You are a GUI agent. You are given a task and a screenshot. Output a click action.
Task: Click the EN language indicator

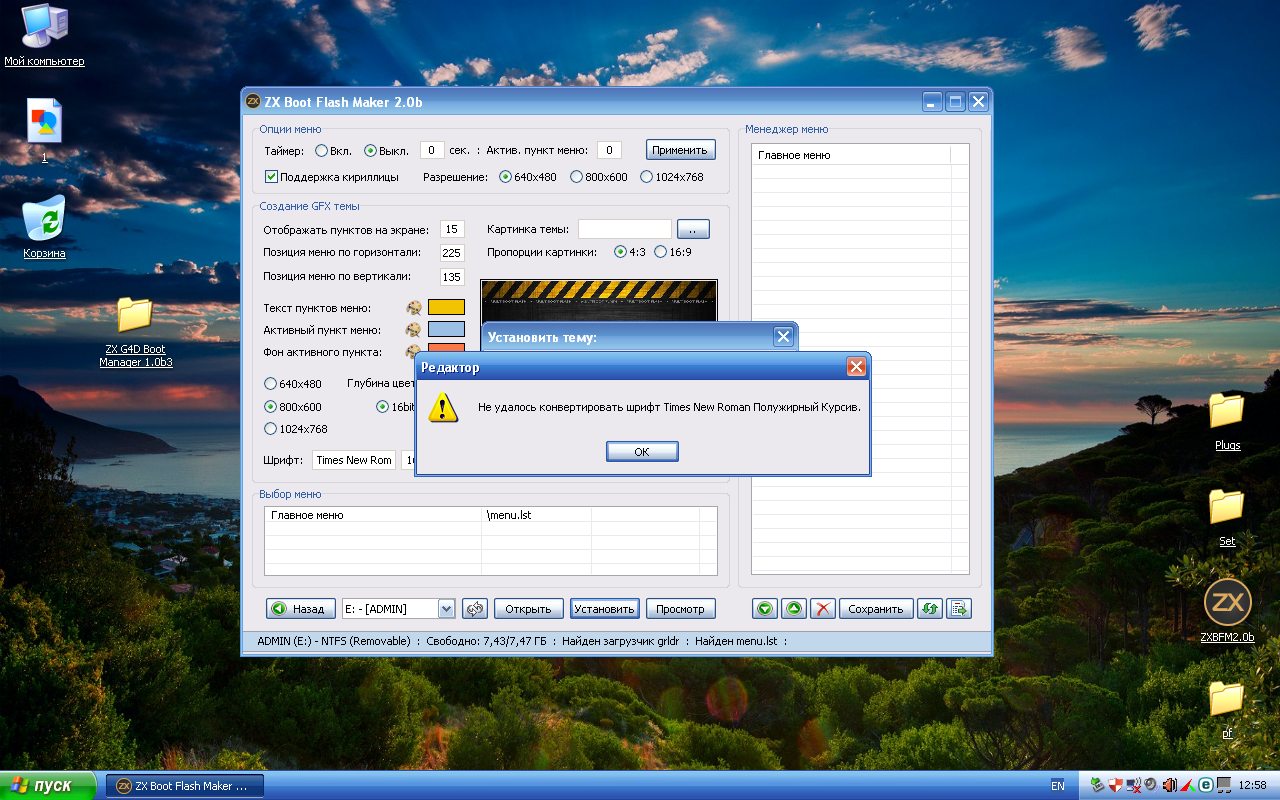click(1058, 786)
